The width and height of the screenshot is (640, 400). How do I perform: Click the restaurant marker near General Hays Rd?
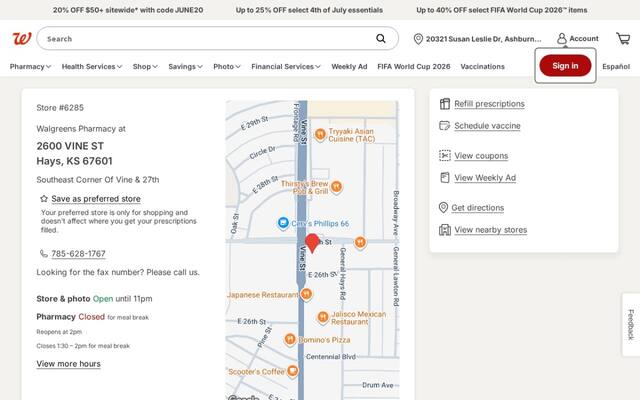click(x=360, y=242)
